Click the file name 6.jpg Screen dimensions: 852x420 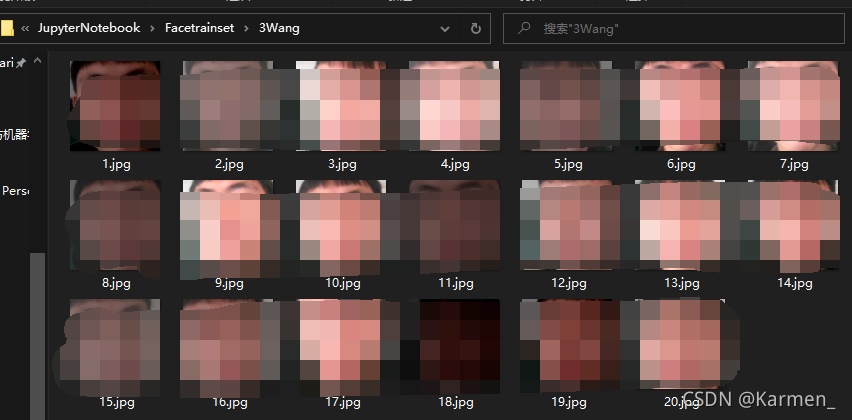tap(681, 164)
